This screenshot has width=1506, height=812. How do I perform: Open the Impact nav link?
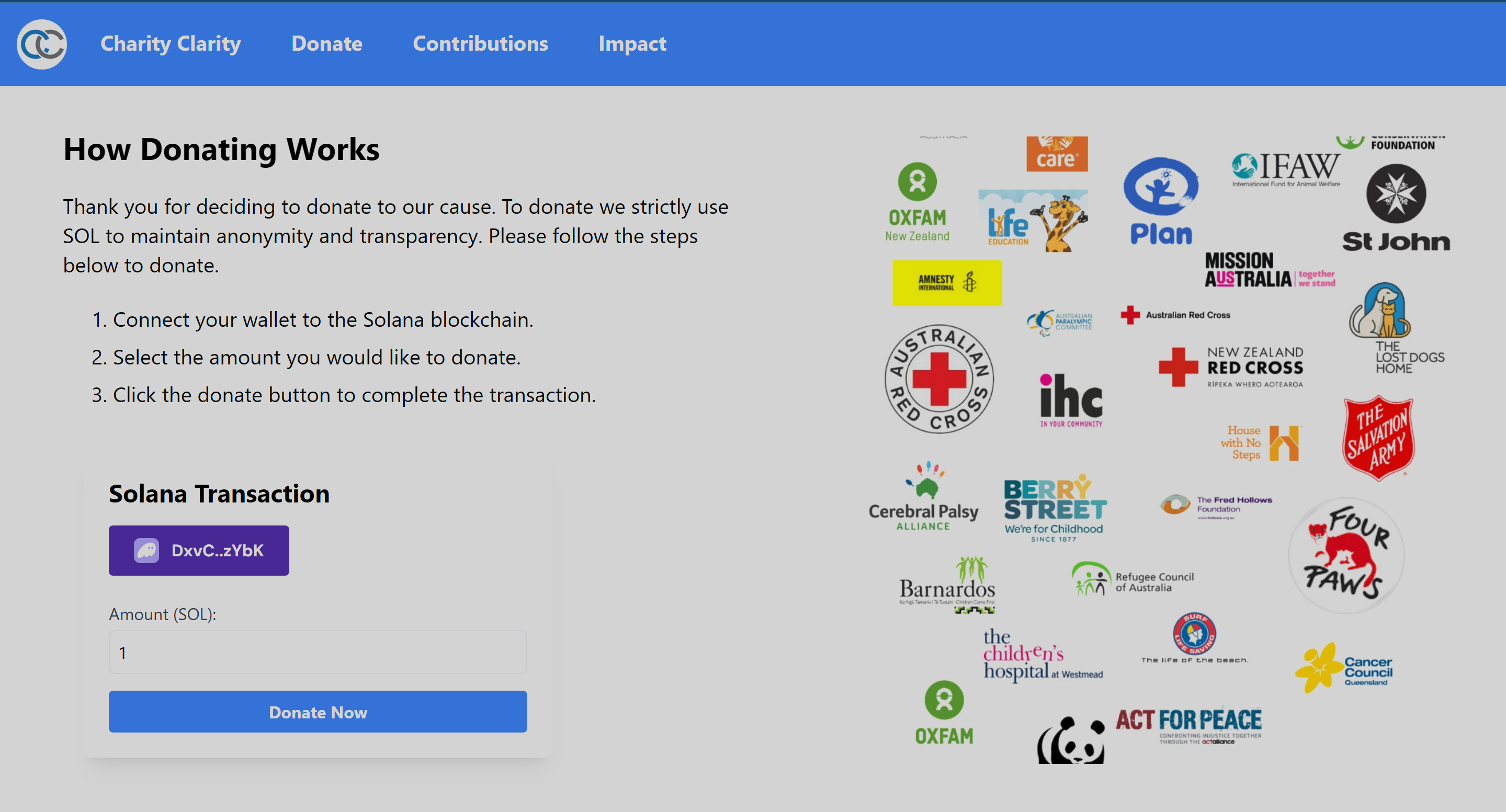click(x=632, y=44)
